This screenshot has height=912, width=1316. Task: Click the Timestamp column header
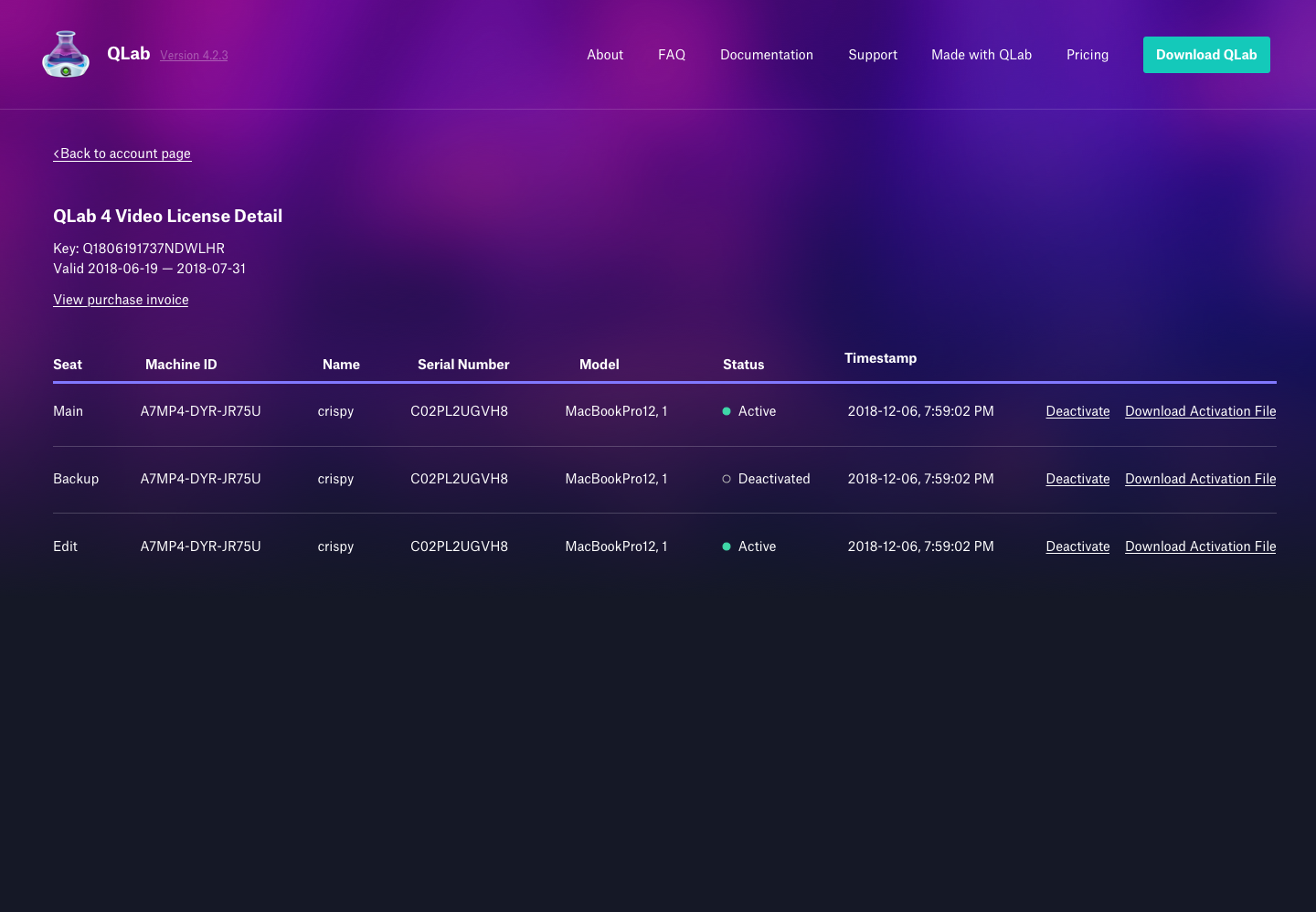click(880, 358)
